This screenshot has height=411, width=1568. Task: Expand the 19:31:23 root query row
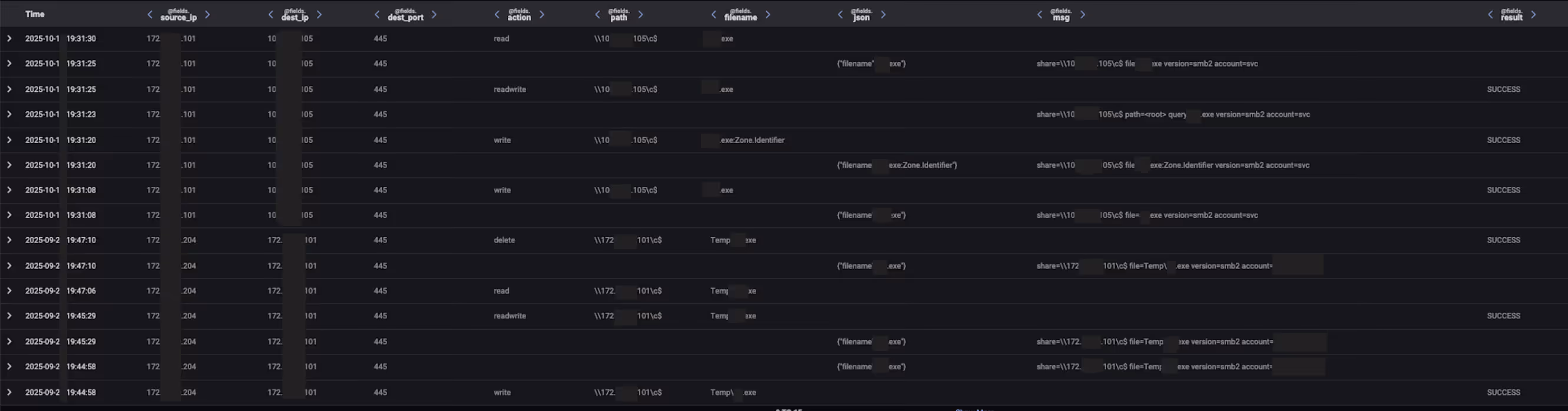pos(9,114)
